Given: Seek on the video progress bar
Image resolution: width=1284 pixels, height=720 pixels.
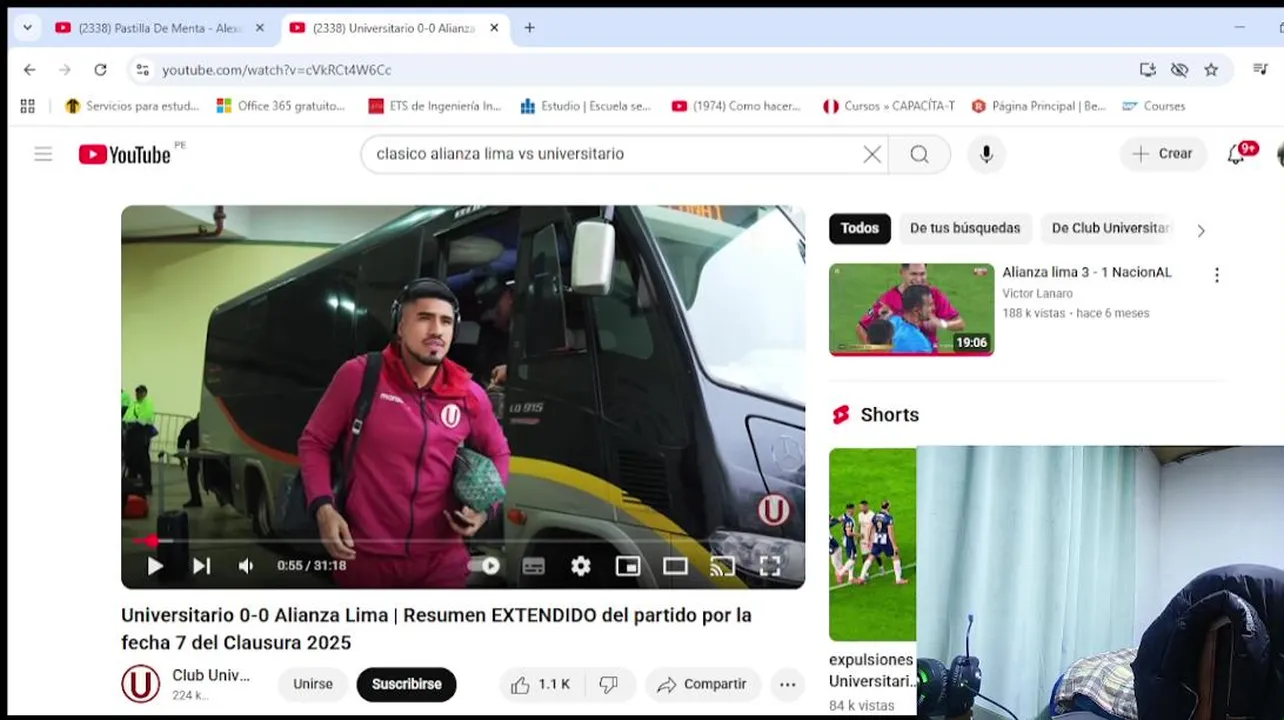Looking at the screenshot, I should click(x=463, y=541).
